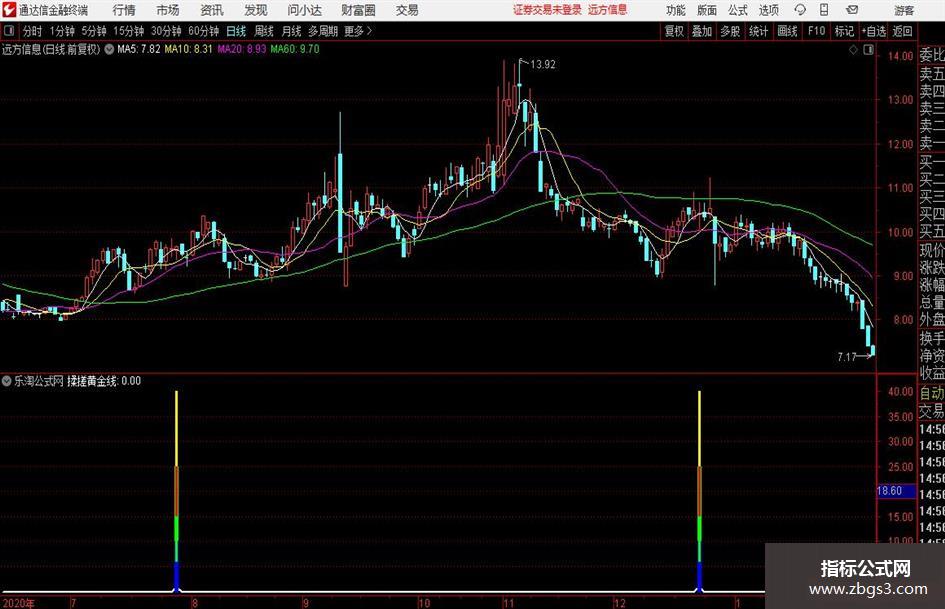Click the 统计 statistics toolbar button
The width and height of the screenshot is (945, 609).
[x=758, y=31]
